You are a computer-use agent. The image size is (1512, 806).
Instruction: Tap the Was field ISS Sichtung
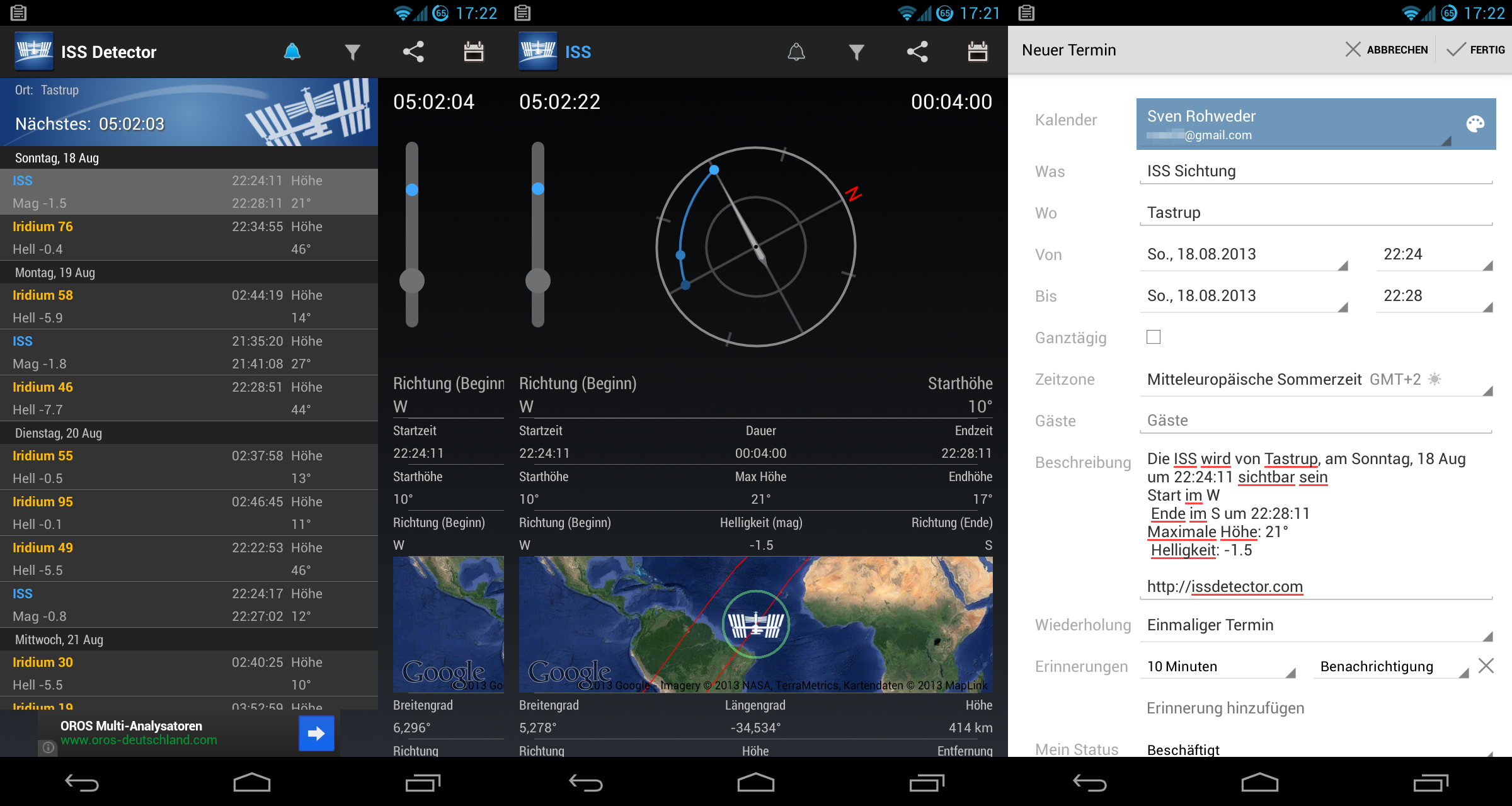point(1316,171)
